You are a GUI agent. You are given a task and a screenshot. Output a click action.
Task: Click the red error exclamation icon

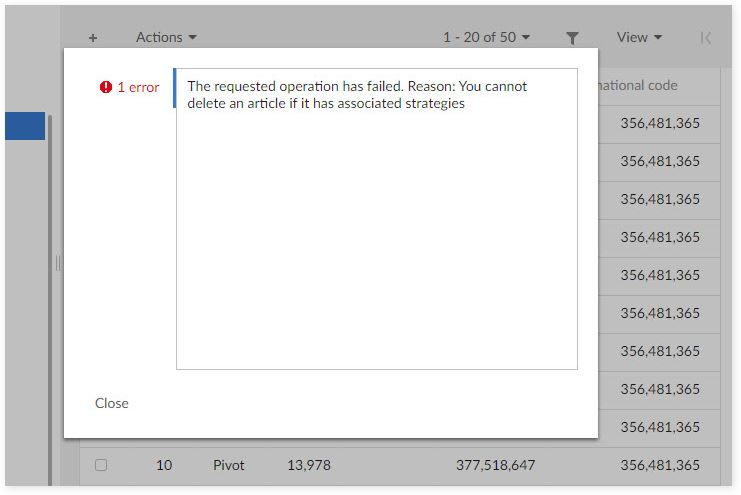coord(105,87)
